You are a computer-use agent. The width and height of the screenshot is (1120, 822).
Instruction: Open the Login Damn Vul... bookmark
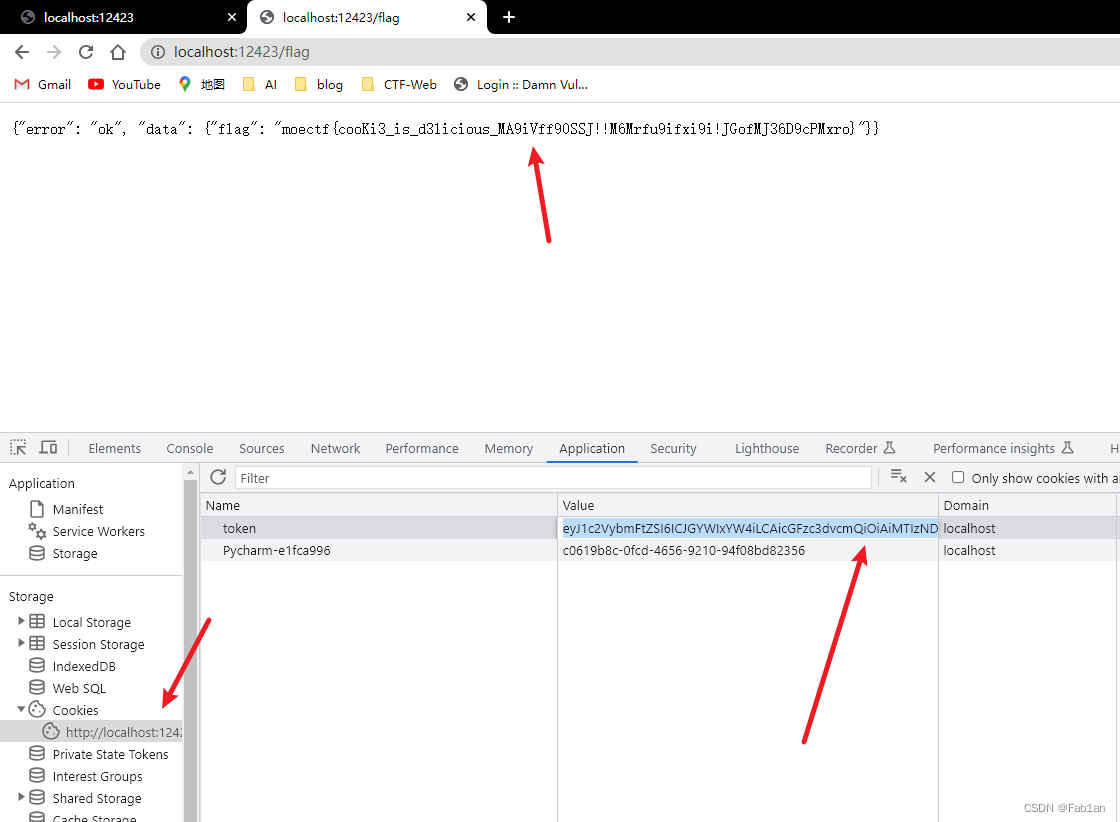point(521,84)
